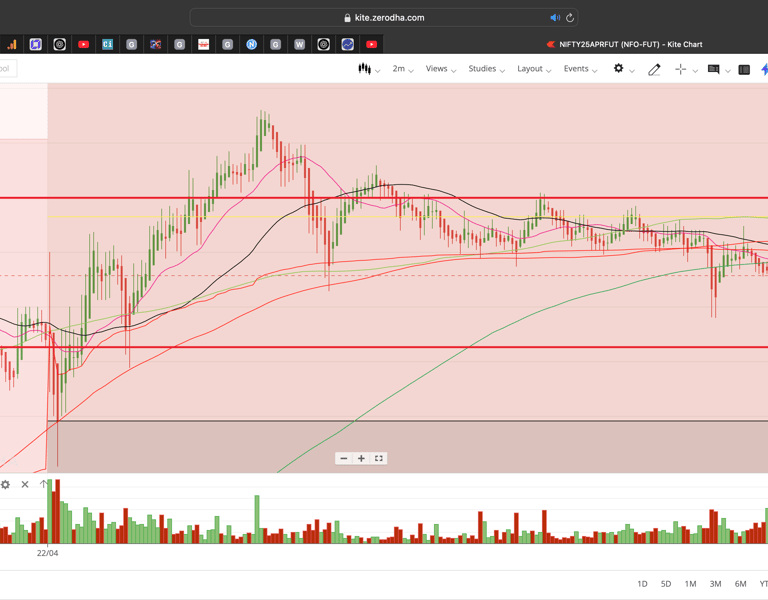This screenshot has width=768, height=600.
Task: Select the upper red horizontal line drawing
Action: [384, 198]
